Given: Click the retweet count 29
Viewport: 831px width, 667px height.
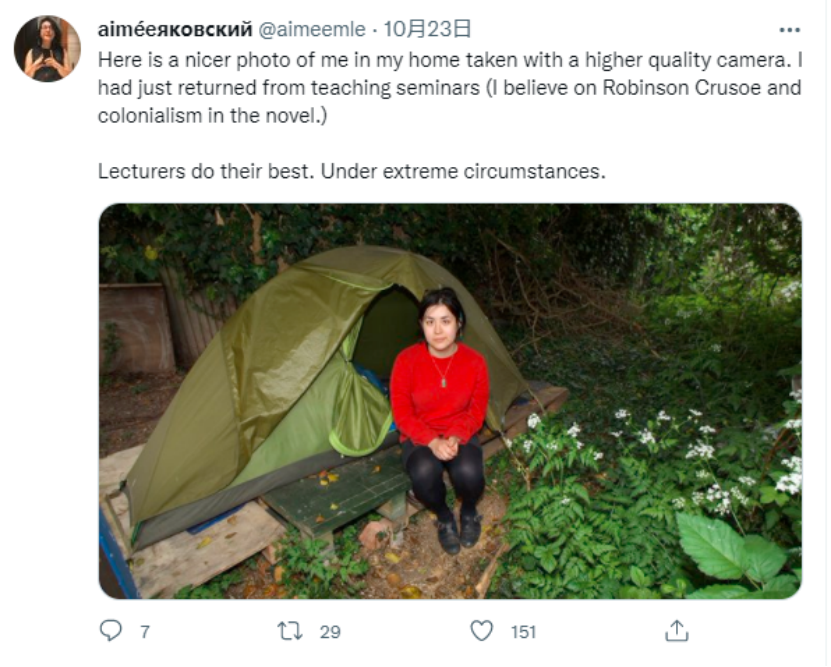Looking at the screenshot, I should tap(330, 632).
